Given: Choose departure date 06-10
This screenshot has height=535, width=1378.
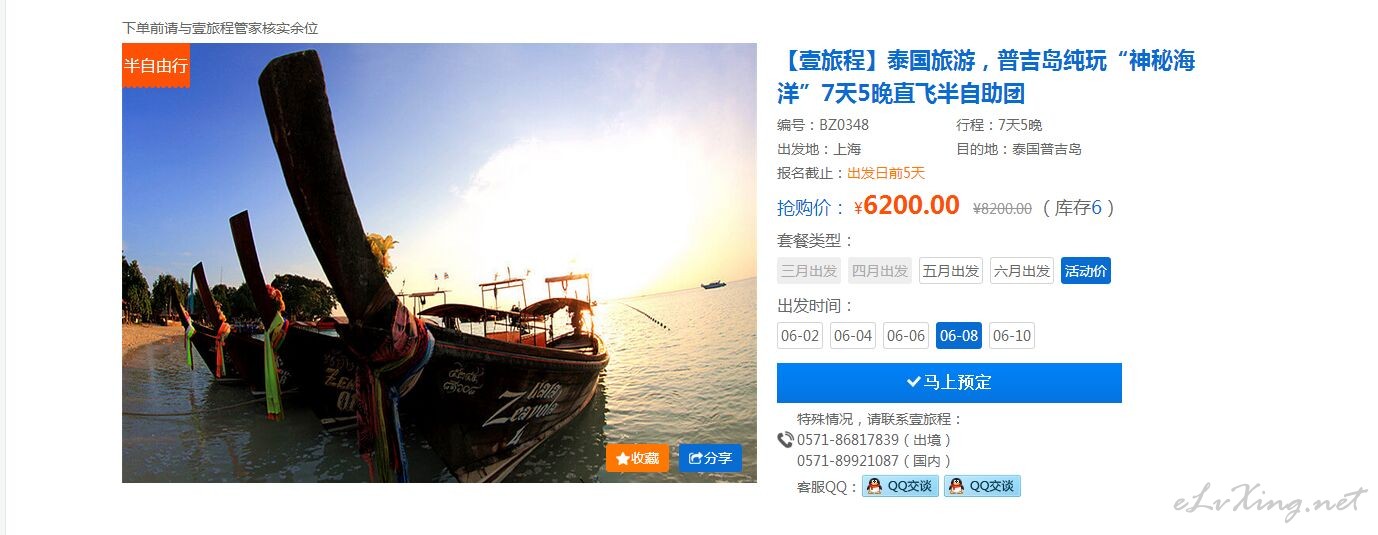Looking at the screenshot, I should point(1012,336).
